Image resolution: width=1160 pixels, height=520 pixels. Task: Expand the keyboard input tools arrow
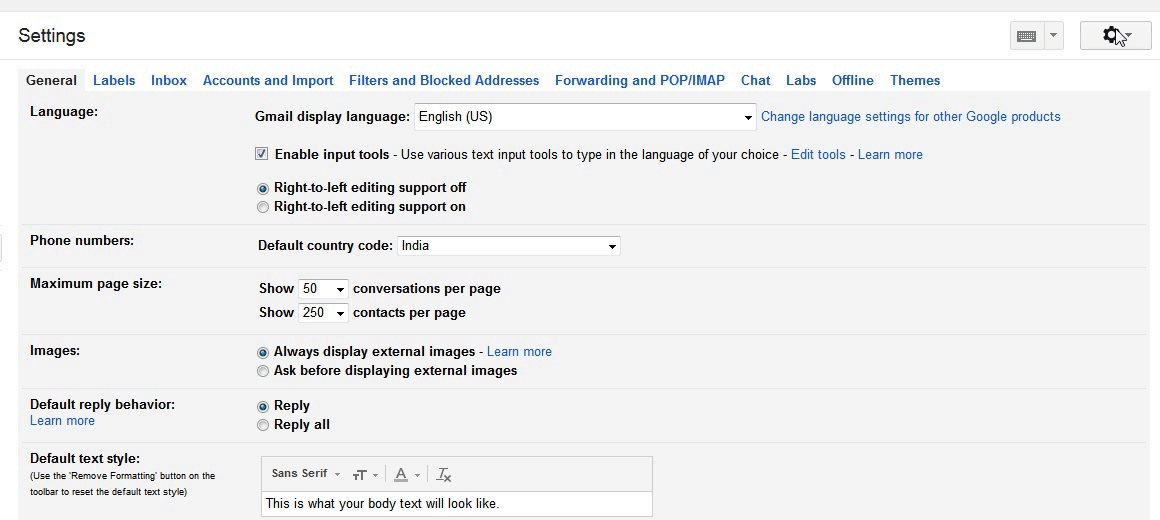point(1053,36)
